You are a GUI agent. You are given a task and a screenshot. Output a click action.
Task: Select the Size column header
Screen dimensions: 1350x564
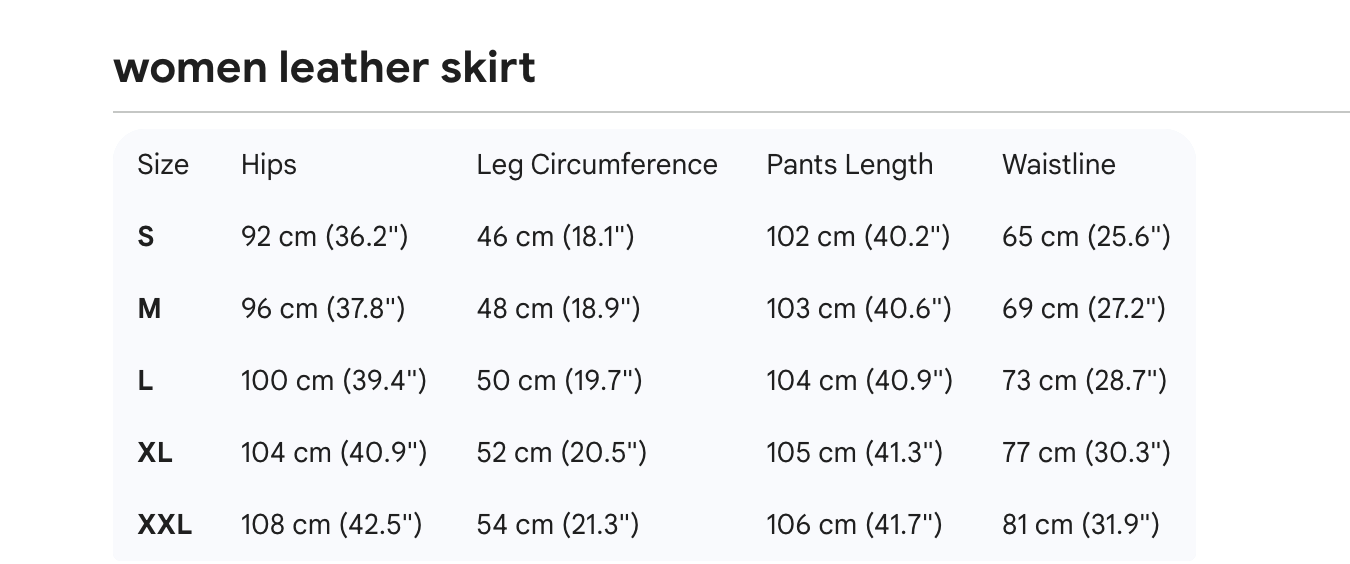coord(163,164)
